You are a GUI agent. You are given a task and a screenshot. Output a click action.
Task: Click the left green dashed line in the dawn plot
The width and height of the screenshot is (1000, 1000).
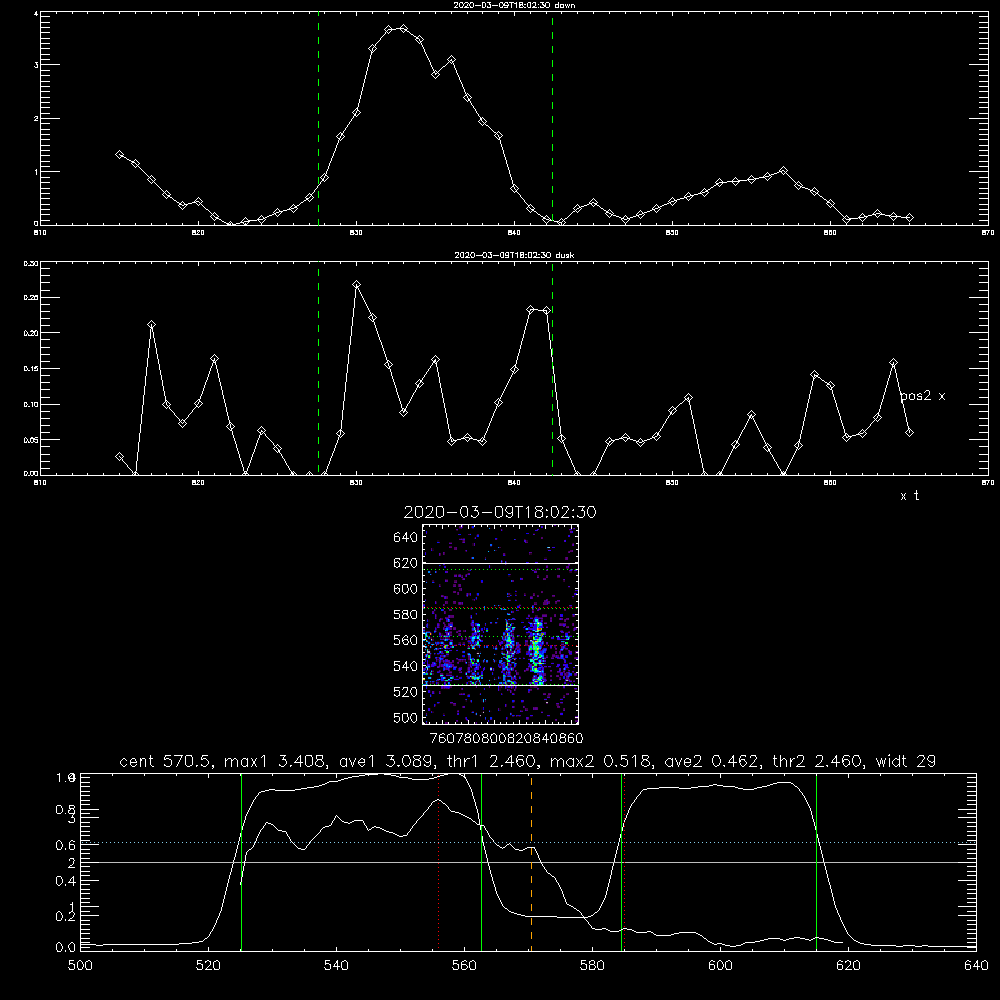(x=318, y=118)
